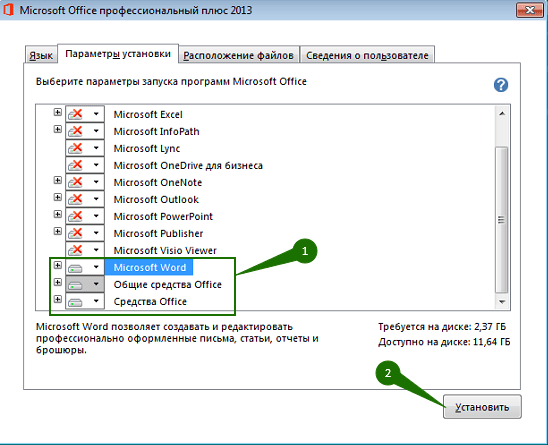Expand the Microsoft InfoPath tree node

(58, 129)
